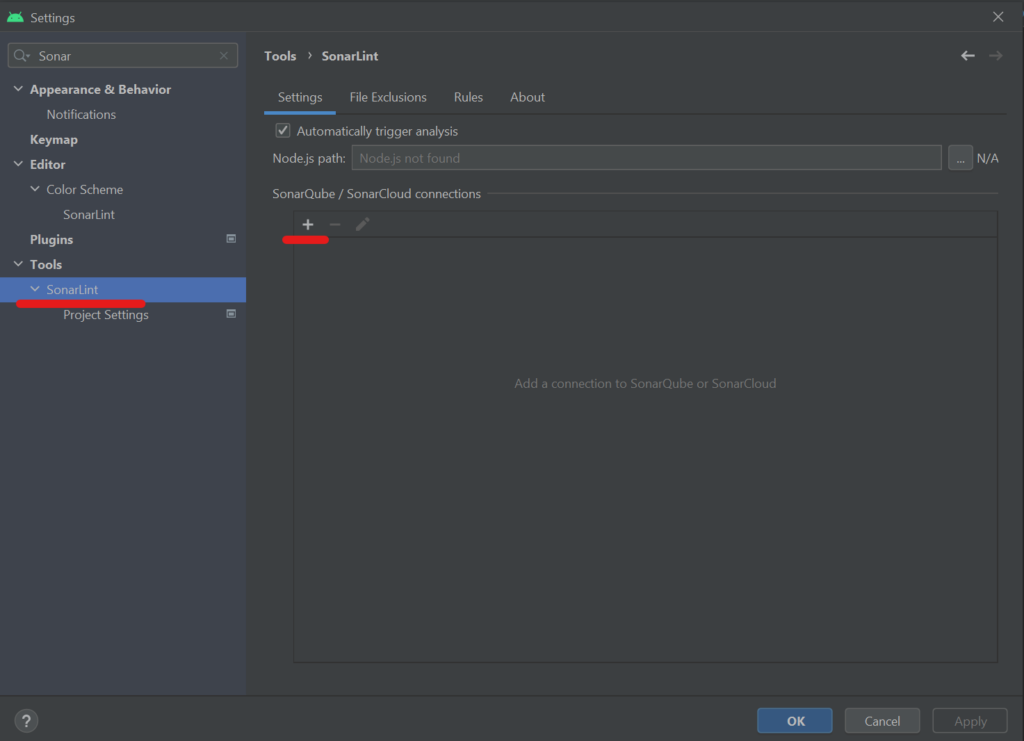The height and width of the screenshot is (741, 1024).
Task: Click the Tools breadcrumb link
Action: point(280,56)
